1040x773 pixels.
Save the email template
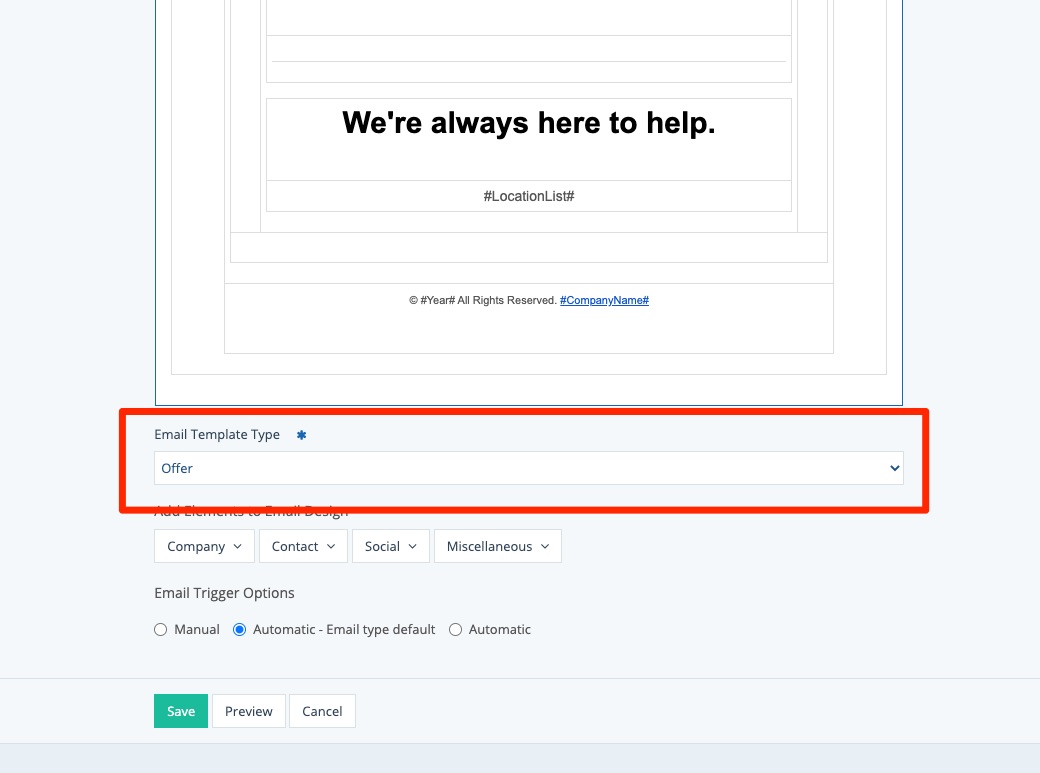click(x=181, y=711)
